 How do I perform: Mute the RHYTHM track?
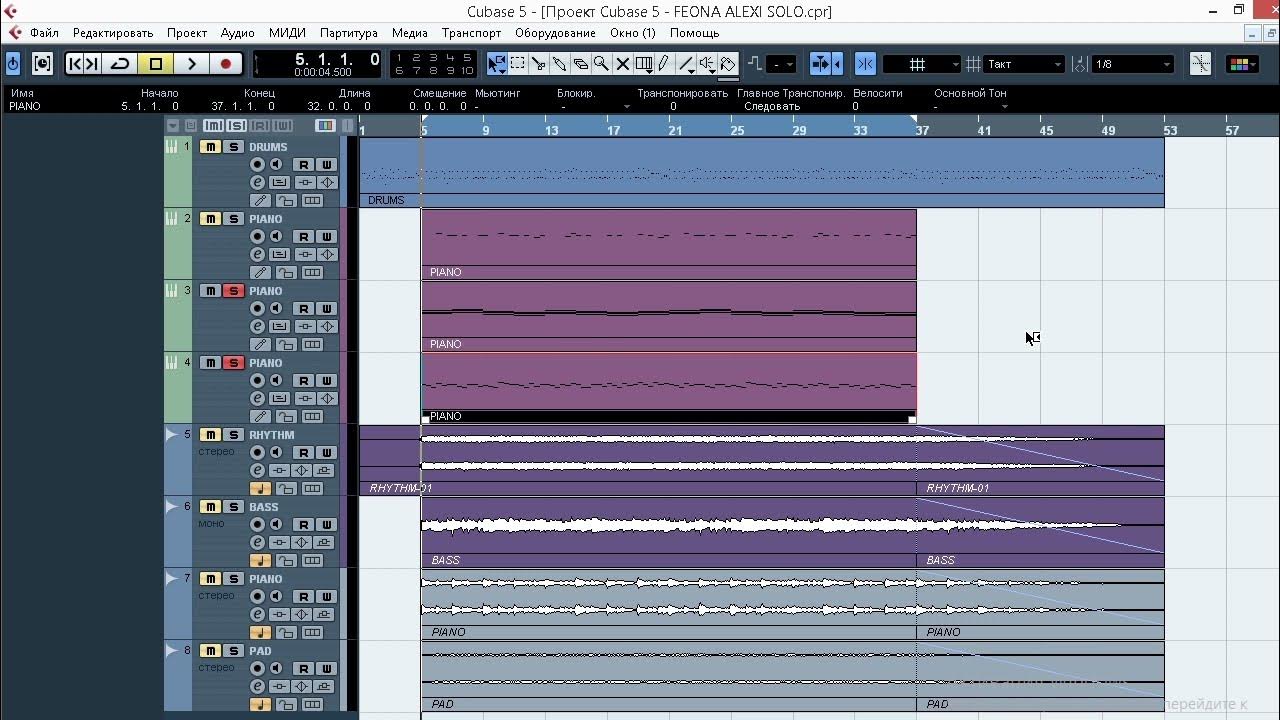tap(210, 435)
